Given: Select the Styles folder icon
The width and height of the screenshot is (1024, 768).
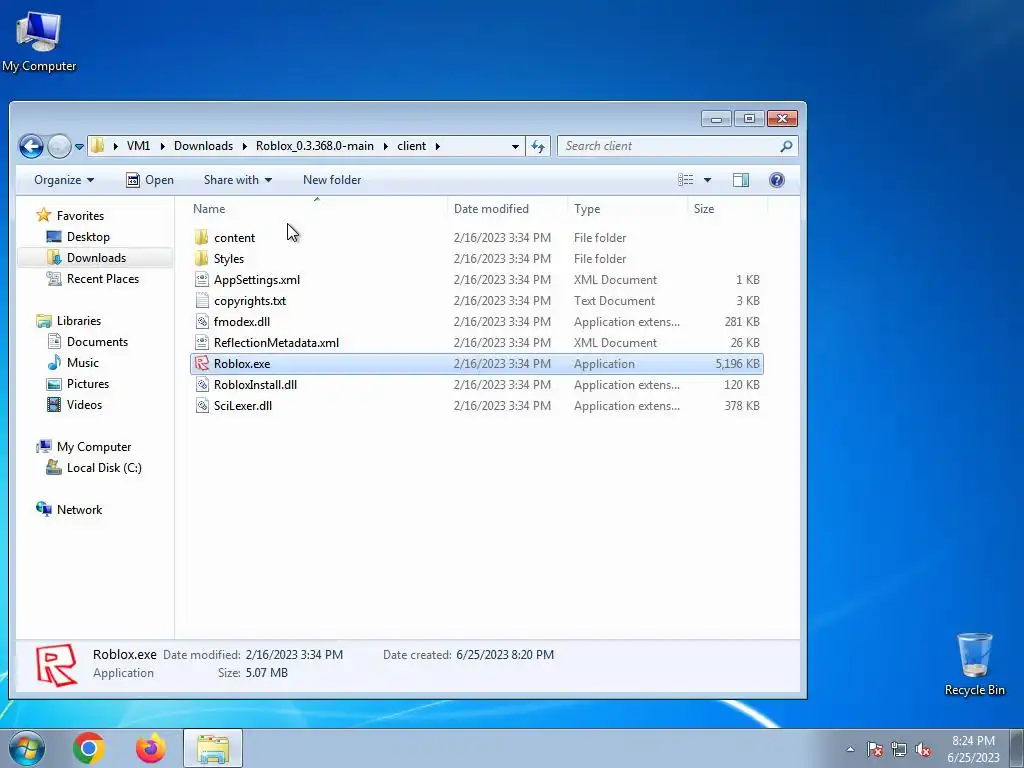Looking at the screenshot, I should click(x=202, y=259).
